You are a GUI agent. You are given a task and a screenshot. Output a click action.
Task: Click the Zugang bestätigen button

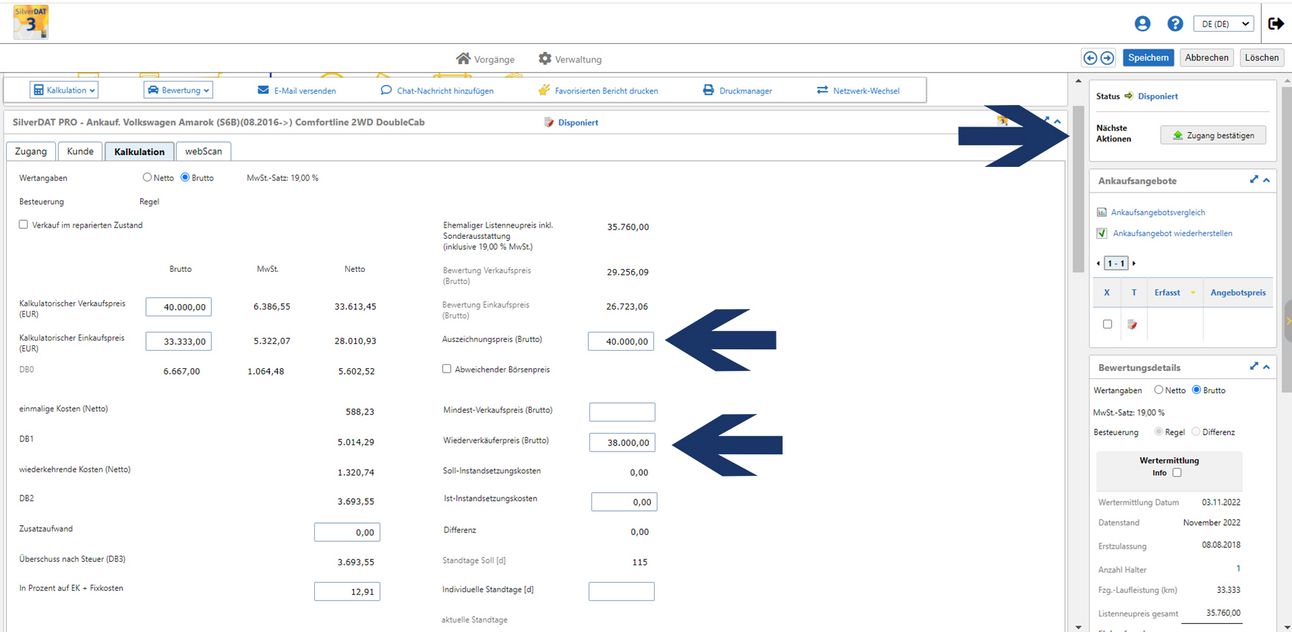pyautogui.click(x=1213, y=134)
